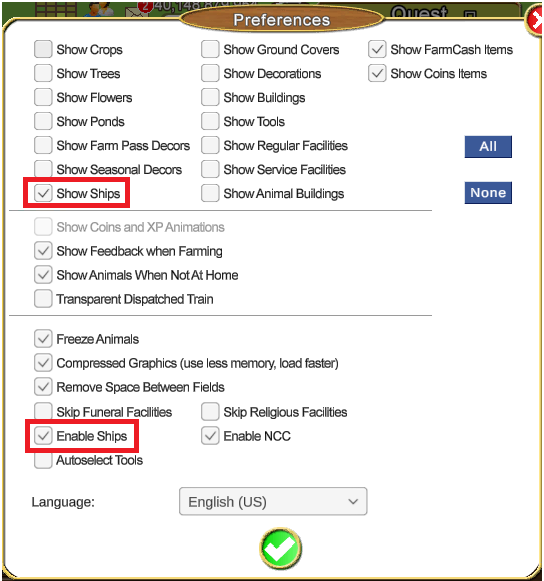Image resolution: width=544 pixels, height=581 pixels.
Task: Click the neighbors people icon at top
Action: [99, 9]
